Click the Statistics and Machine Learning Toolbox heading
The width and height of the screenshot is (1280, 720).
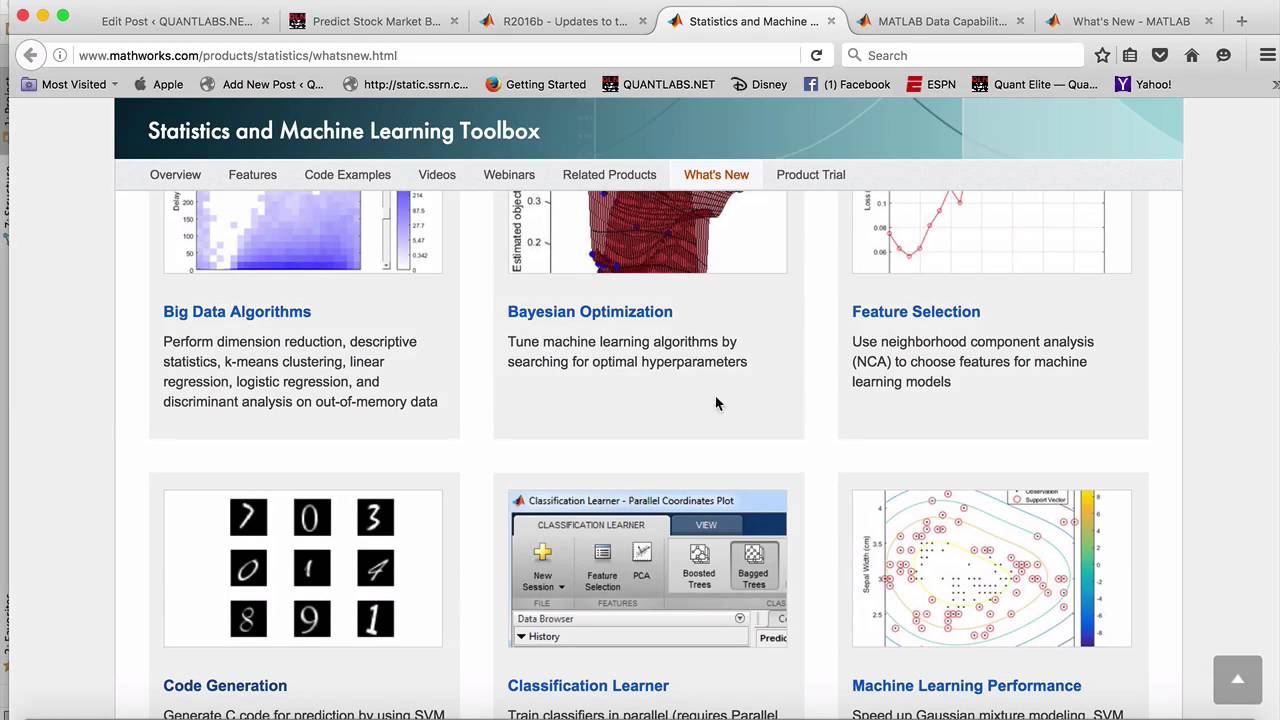click(344, 131)
